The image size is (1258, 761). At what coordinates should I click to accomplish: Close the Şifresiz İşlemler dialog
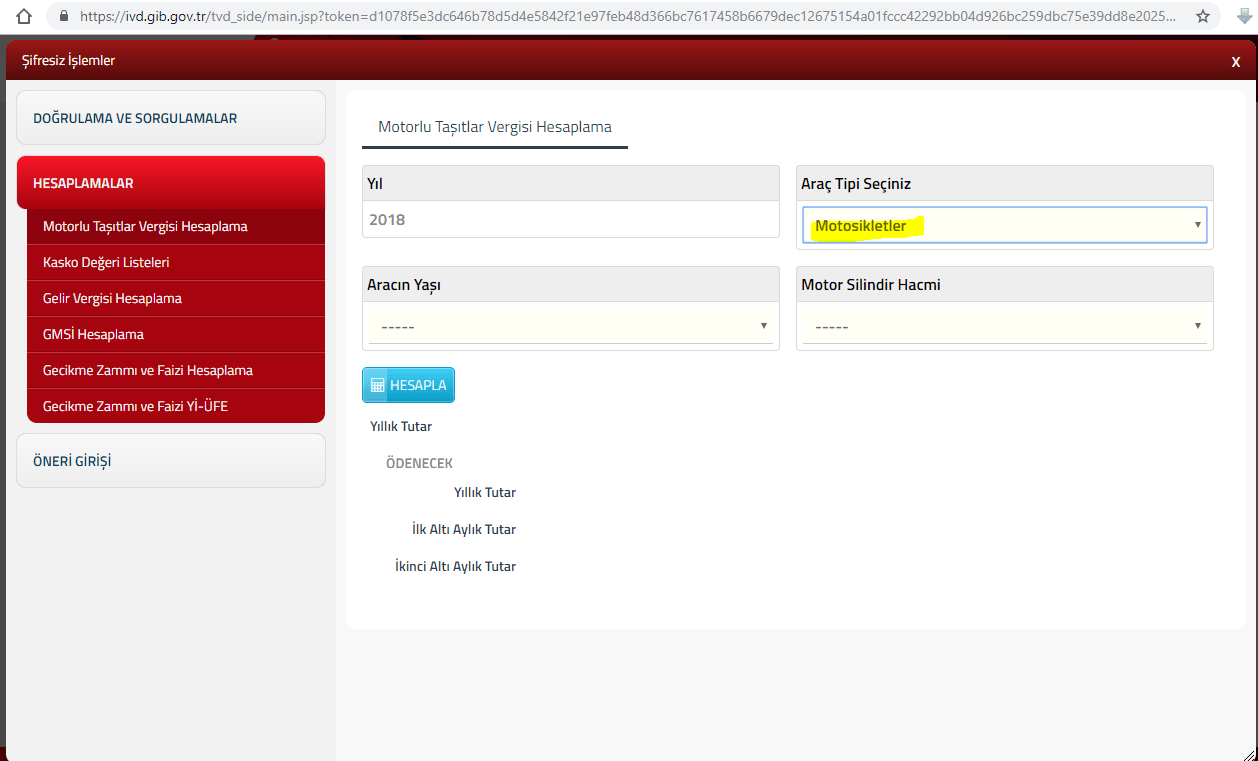pyautogui.click(x=1235, y=62)
